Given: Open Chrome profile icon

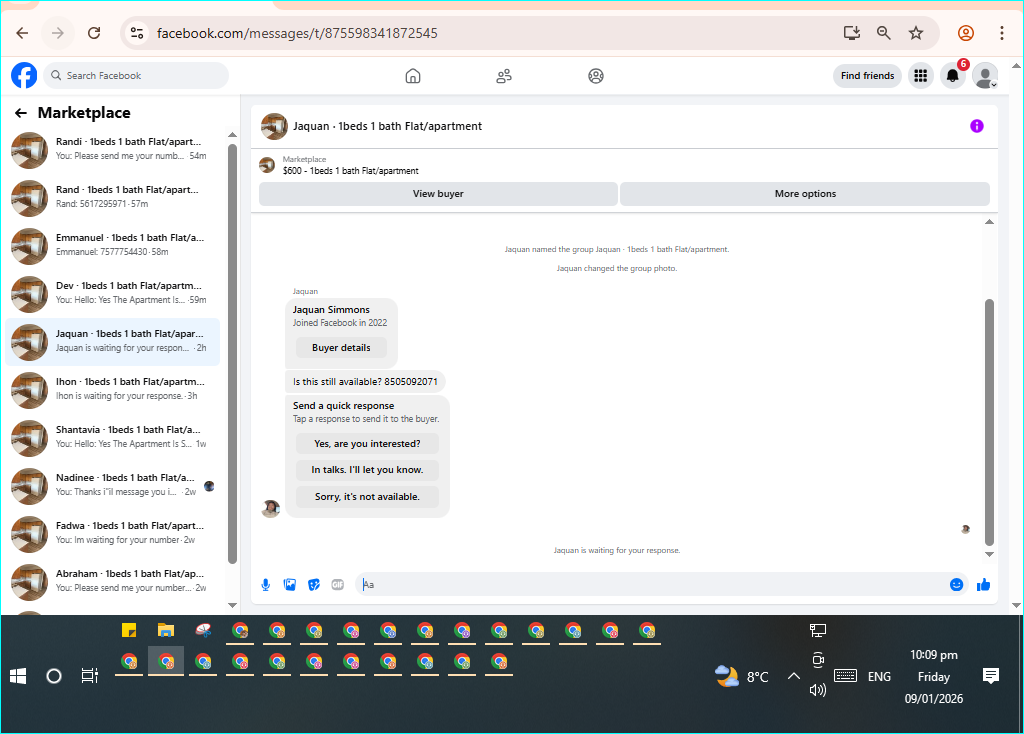Looking at the screenshot, I should pos(966,33).
